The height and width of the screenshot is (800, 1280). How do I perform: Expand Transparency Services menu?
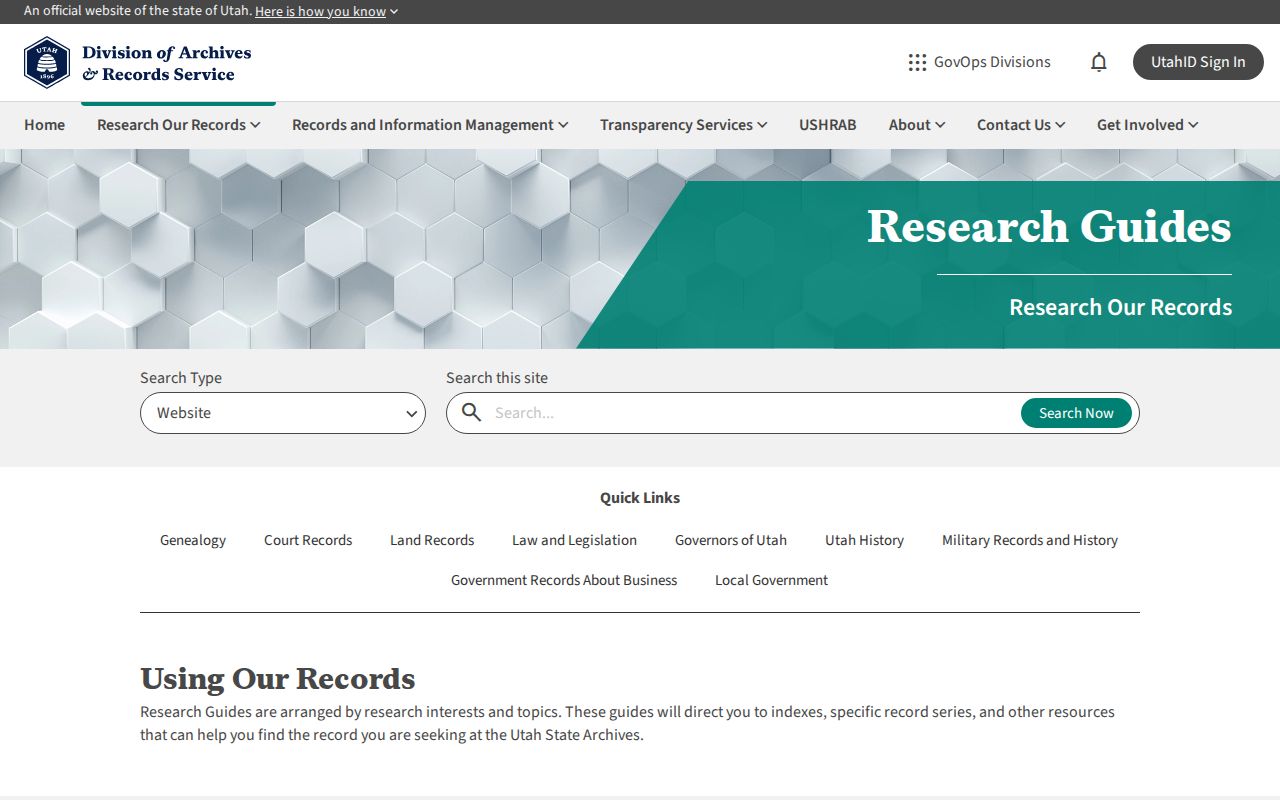coord(684,125)
